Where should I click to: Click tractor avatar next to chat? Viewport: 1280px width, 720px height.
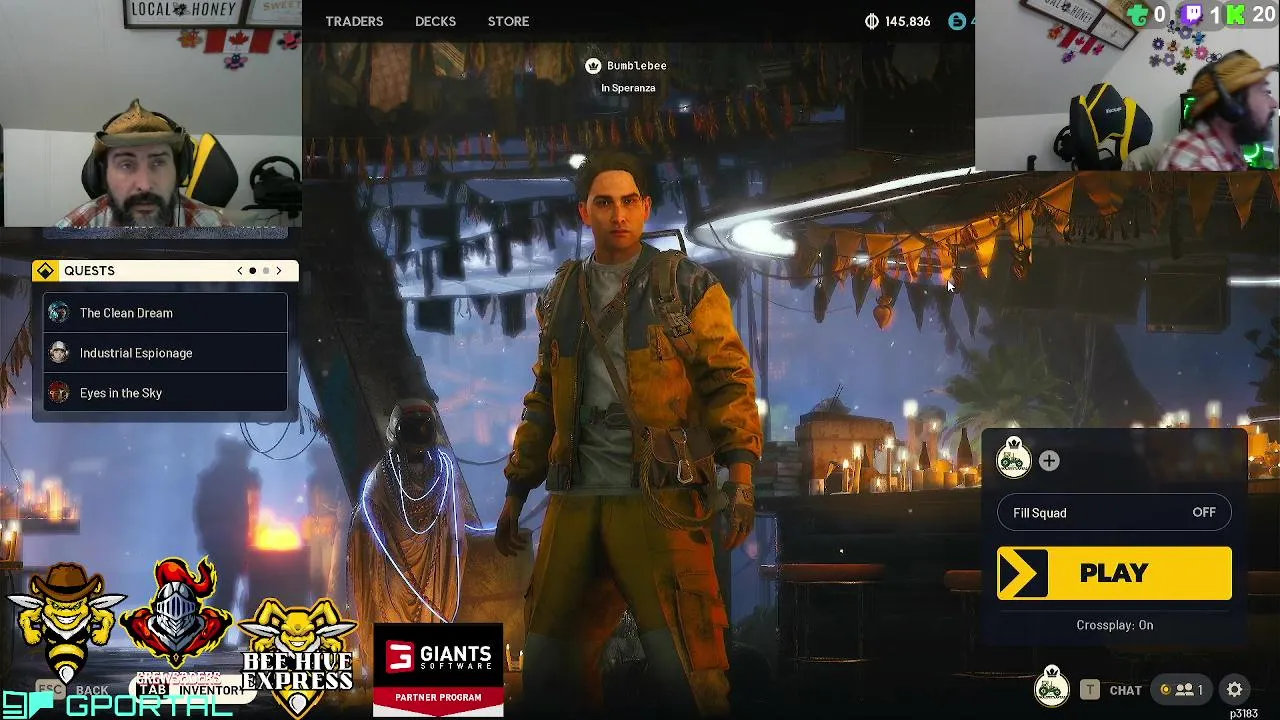click(1051, 688)
